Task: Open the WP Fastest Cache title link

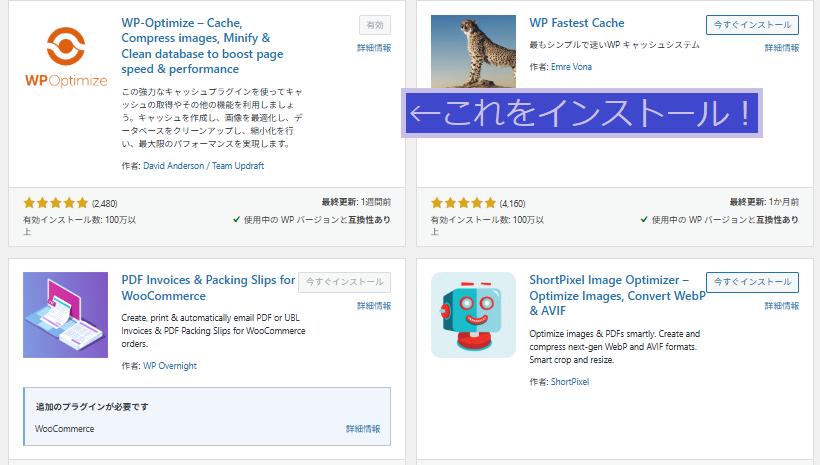Action: (x=577, y=23)
